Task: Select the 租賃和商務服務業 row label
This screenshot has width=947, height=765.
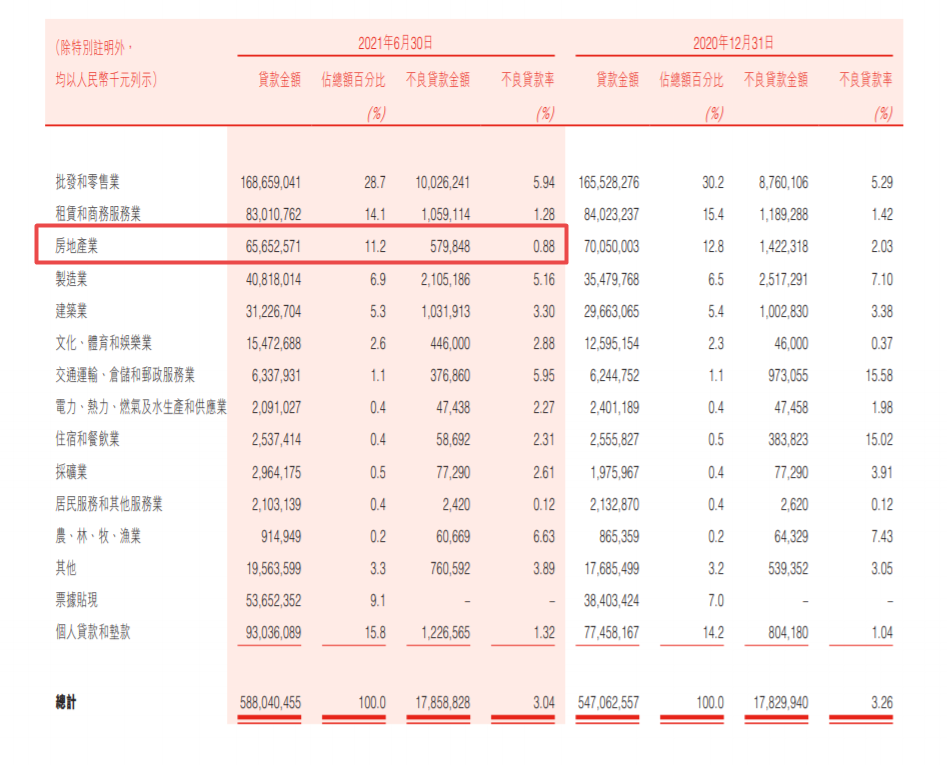Action: 98,214
